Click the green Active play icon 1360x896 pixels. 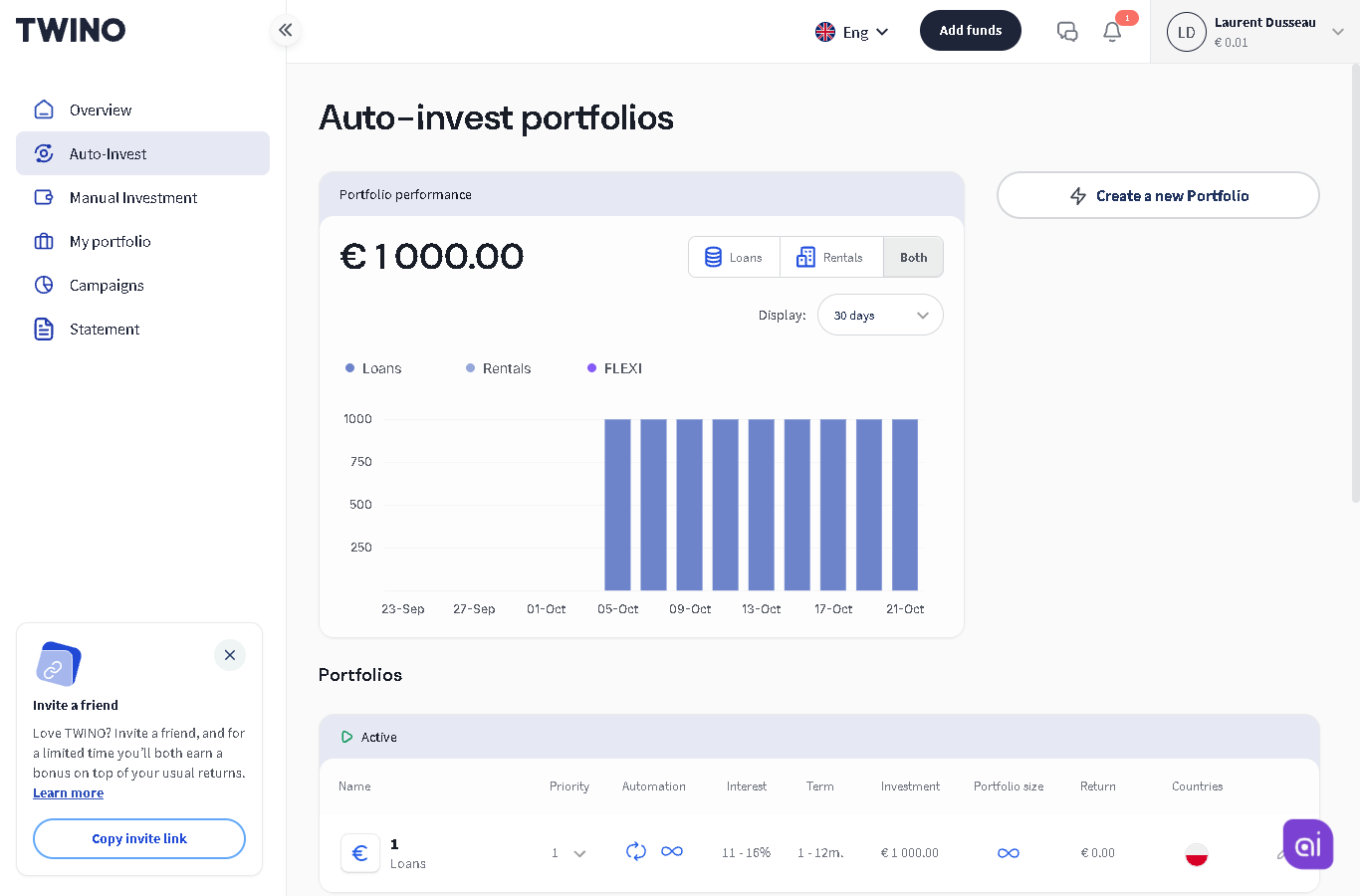pos(346,737)
